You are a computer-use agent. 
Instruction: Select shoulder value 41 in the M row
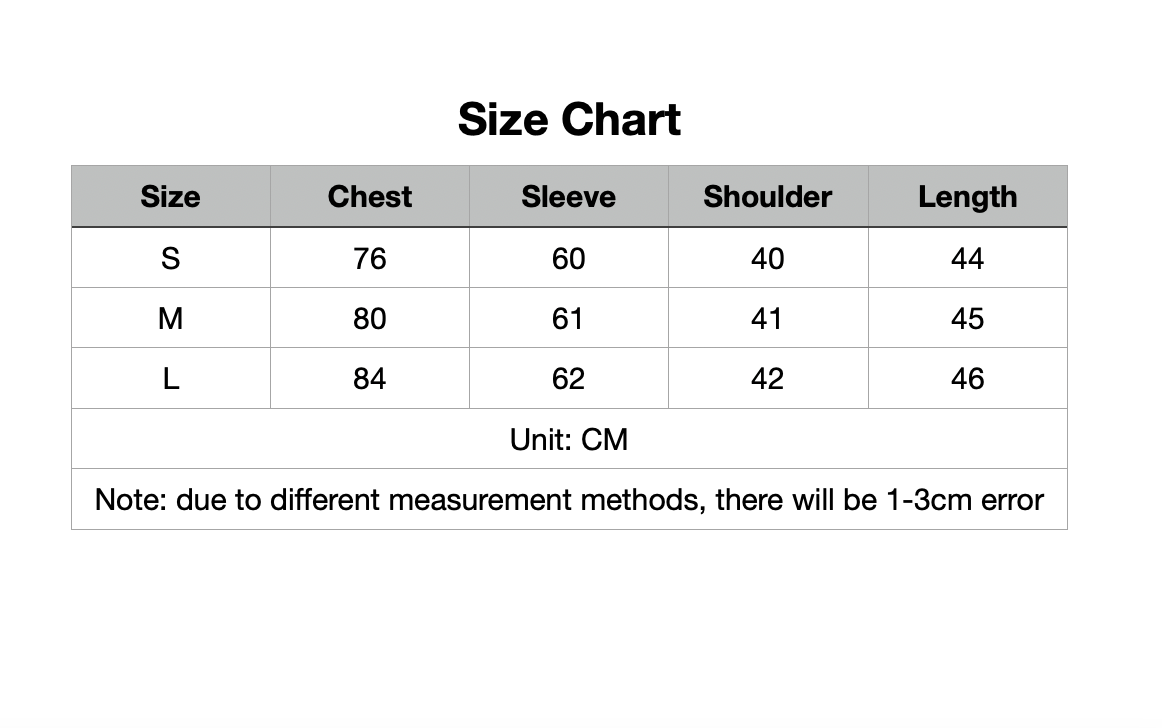pos(767,319)
